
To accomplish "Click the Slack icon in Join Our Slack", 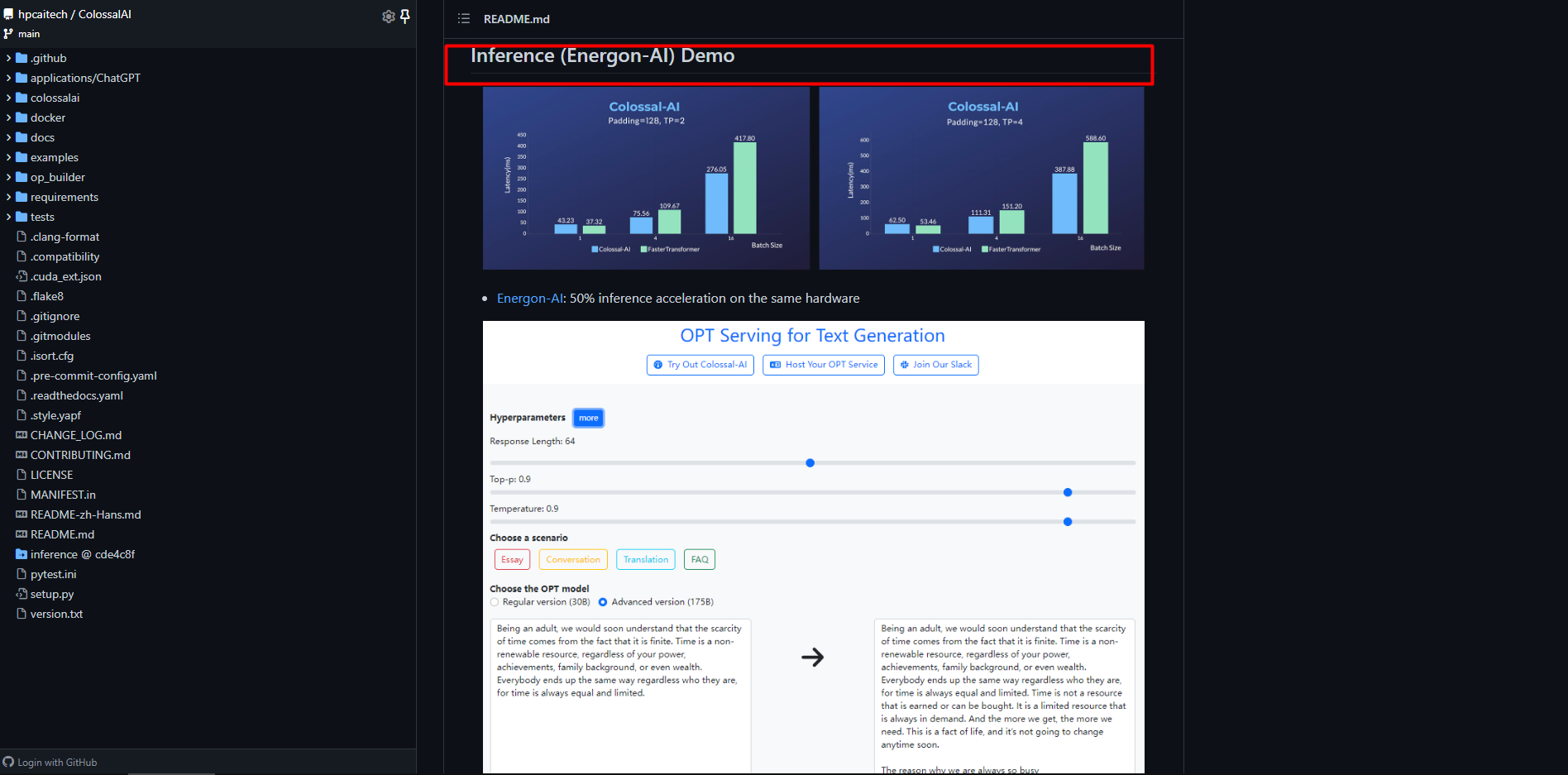I will pyautogui.click(x=904, y=365).
